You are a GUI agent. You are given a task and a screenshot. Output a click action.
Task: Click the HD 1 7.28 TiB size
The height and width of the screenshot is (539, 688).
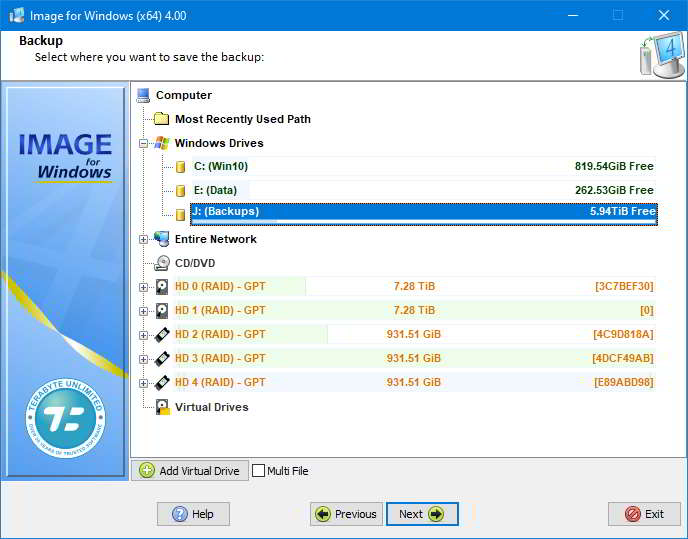414,311
